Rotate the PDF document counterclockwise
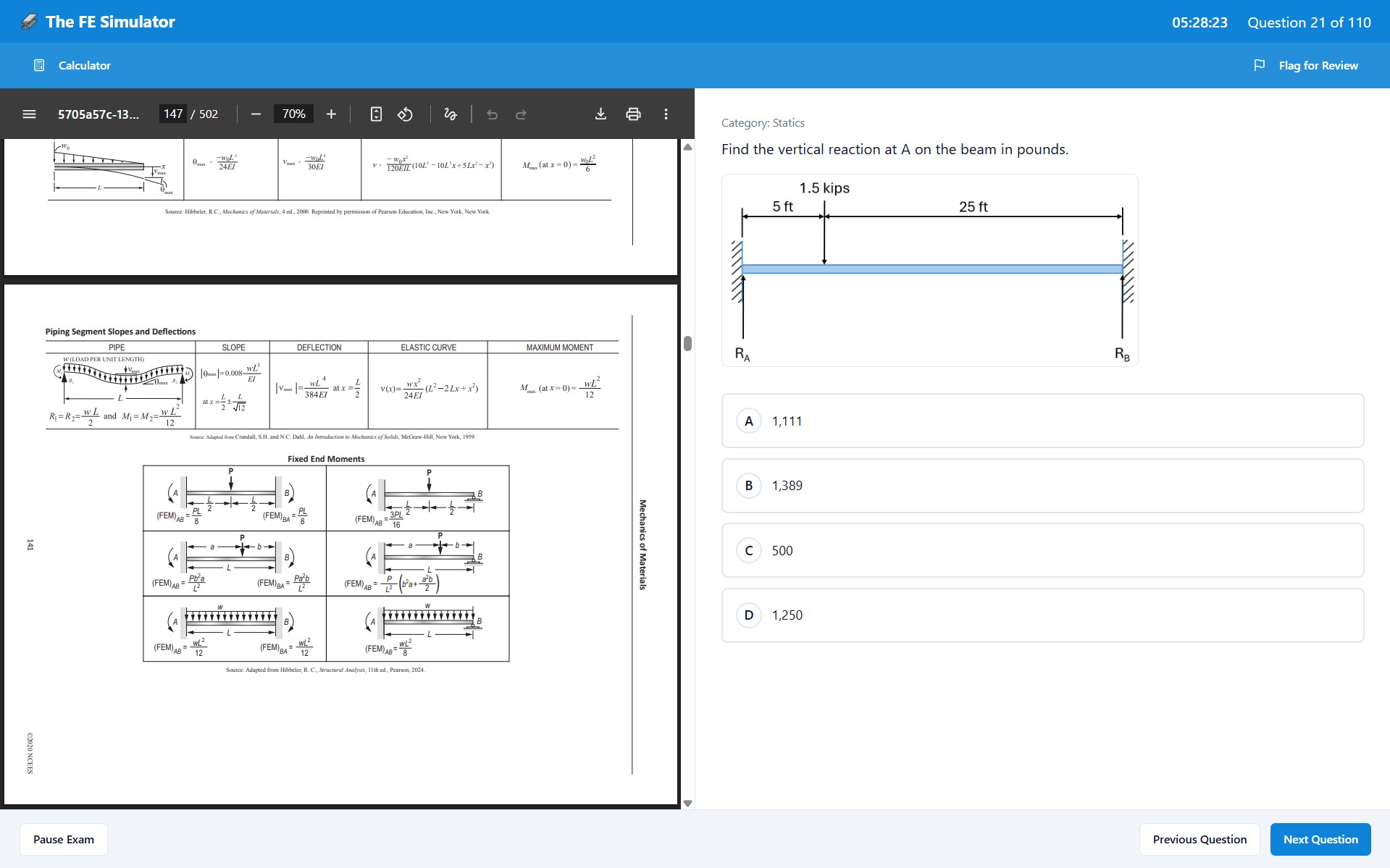 pos(405,114)
